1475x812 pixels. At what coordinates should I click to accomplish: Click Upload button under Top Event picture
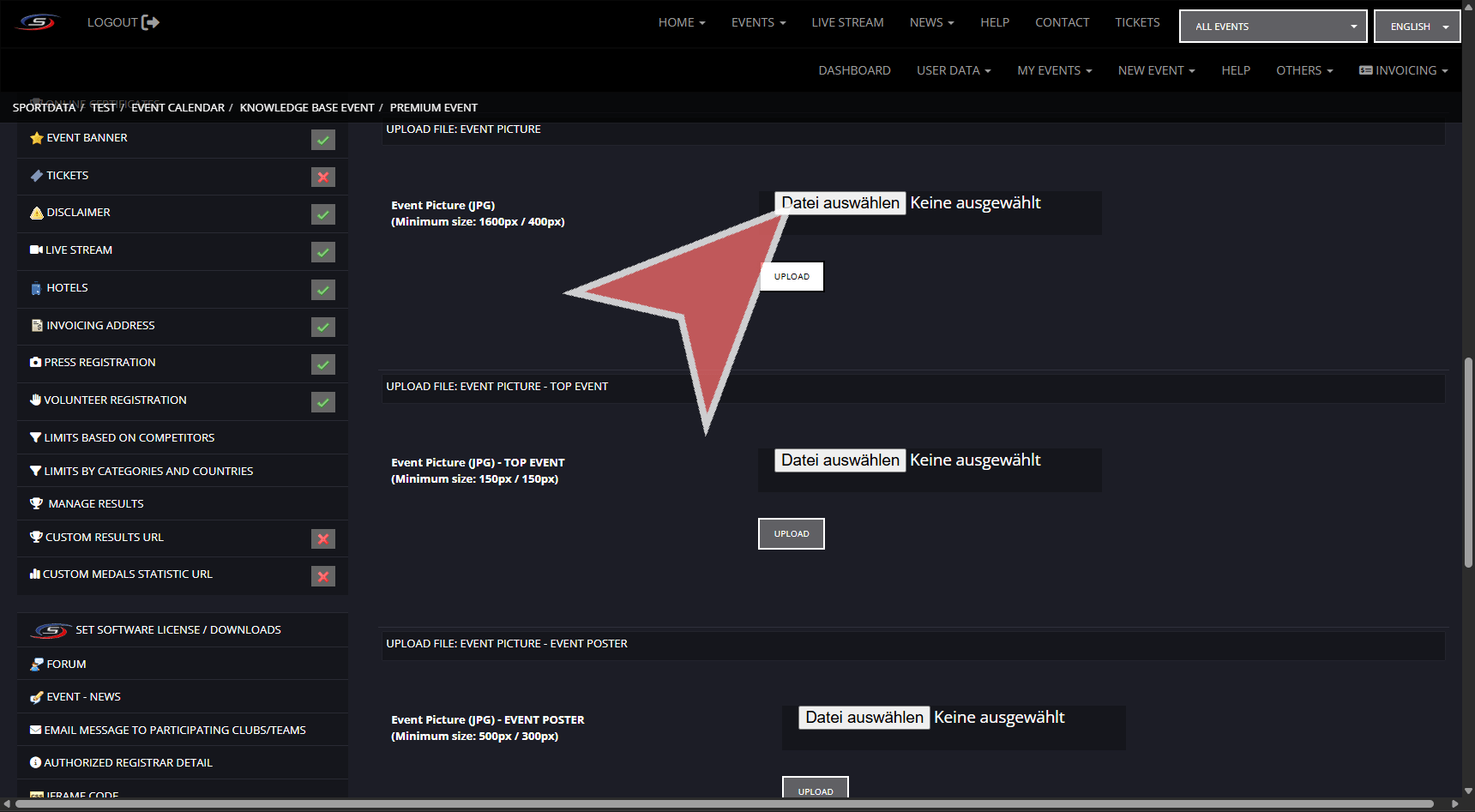coord(791,534)
